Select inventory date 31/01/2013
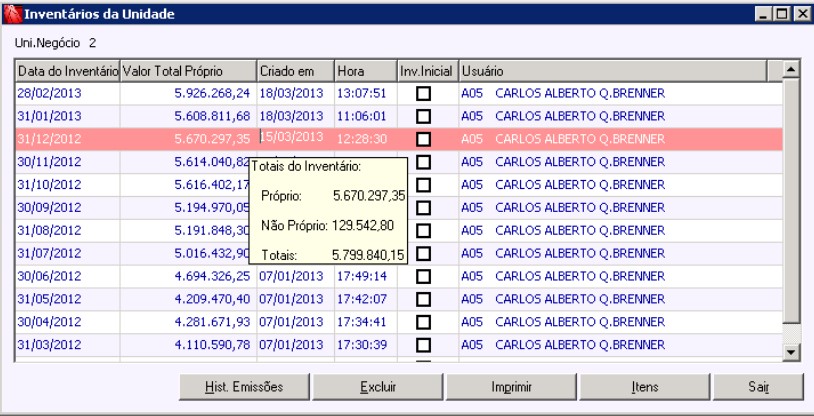Viewport: 814px width, 416px height. point(49,116)
